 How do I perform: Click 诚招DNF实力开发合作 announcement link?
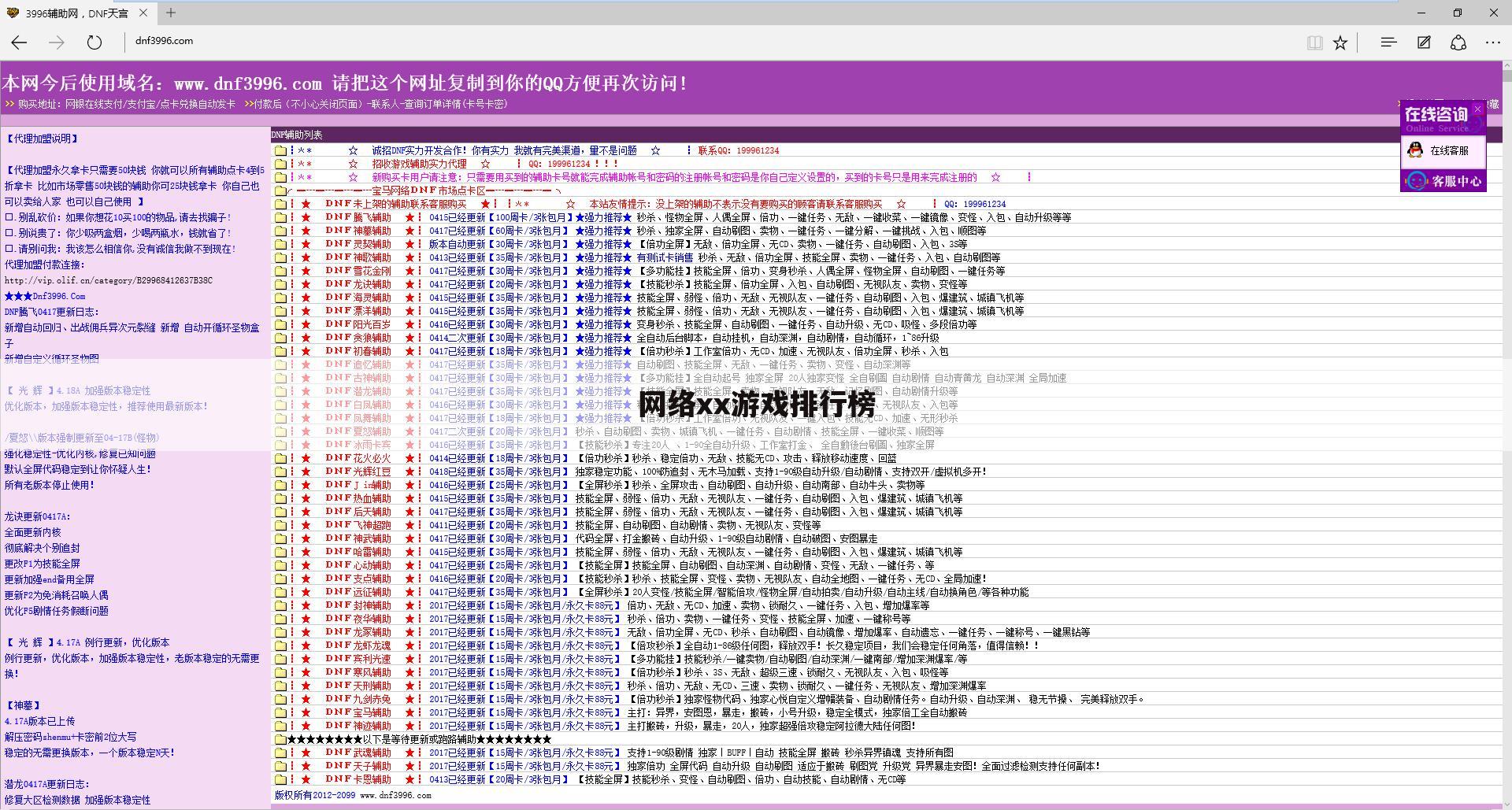[x=504, y=151]
